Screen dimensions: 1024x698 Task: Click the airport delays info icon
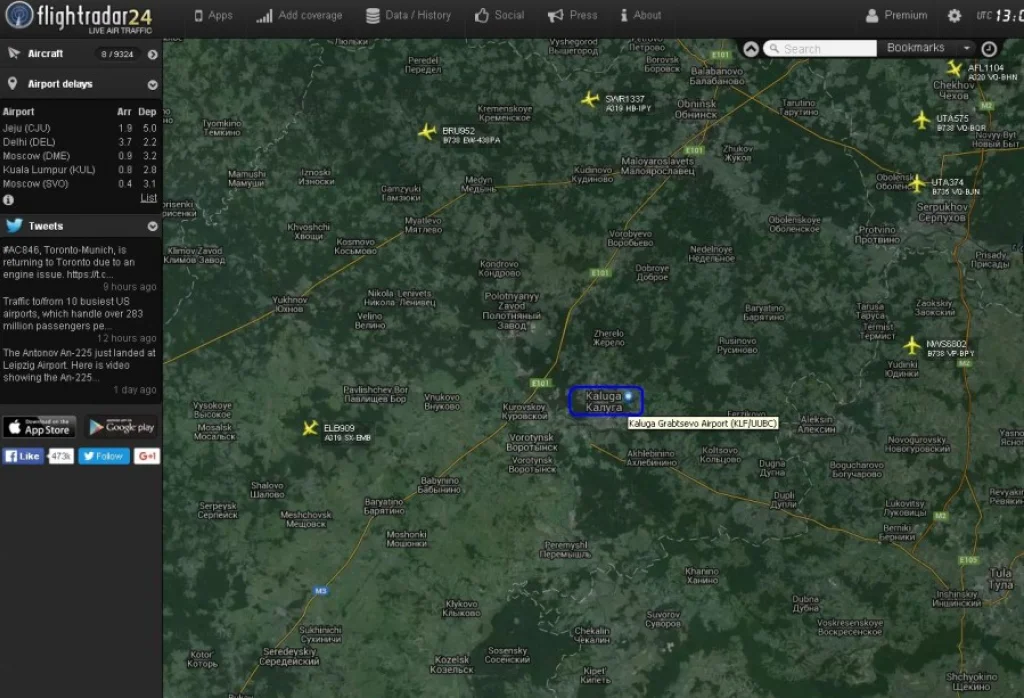(x=9, y=200)
